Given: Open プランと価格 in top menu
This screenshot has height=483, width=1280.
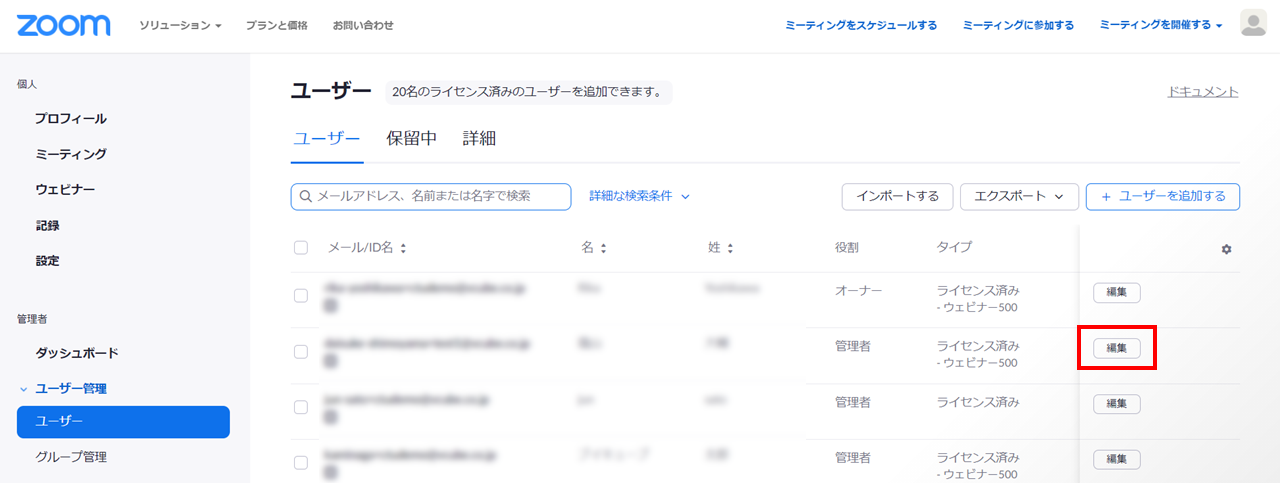Looking at the screenshot, I should [x=277, y=25].
